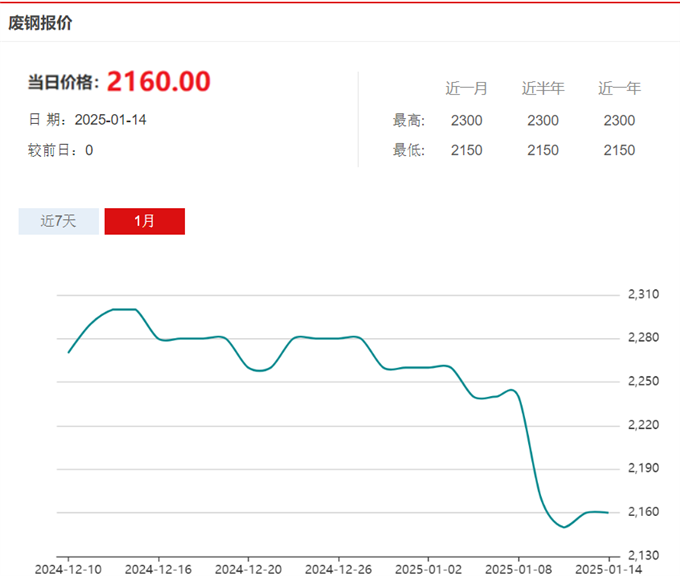Click x-axis label 2024-12-10

[x=68, y=569]
